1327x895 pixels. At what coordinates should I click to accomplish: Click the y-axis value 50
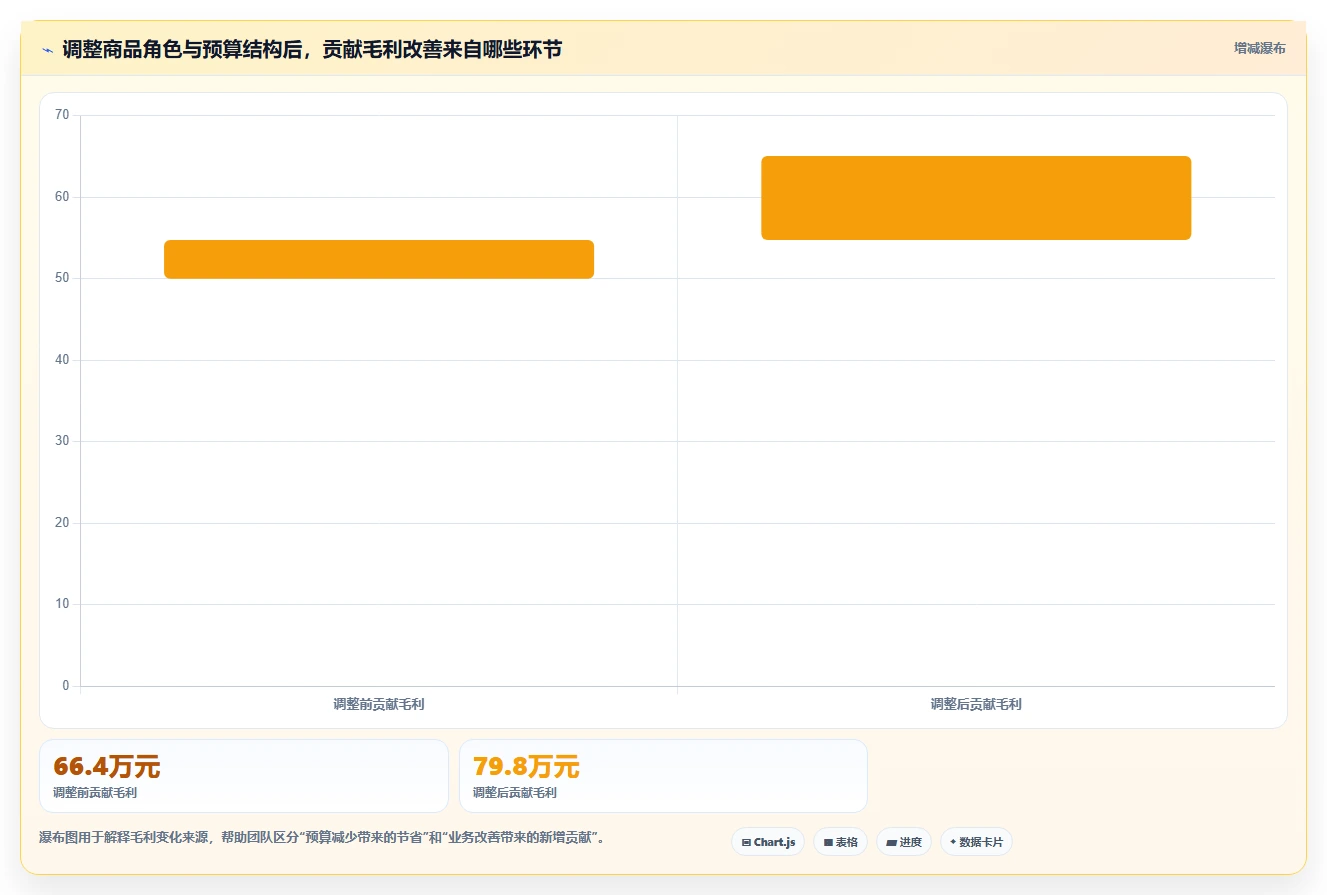tap(62, 278)
